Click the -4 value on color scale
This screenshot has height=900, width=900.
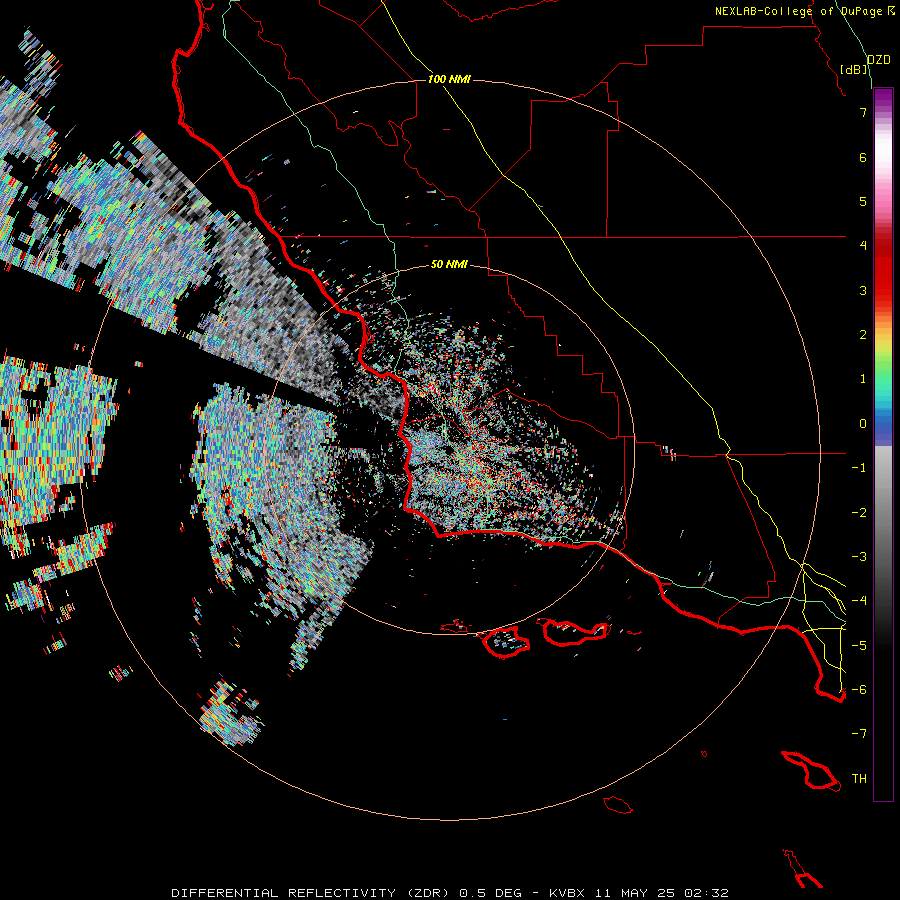[859, 601]
